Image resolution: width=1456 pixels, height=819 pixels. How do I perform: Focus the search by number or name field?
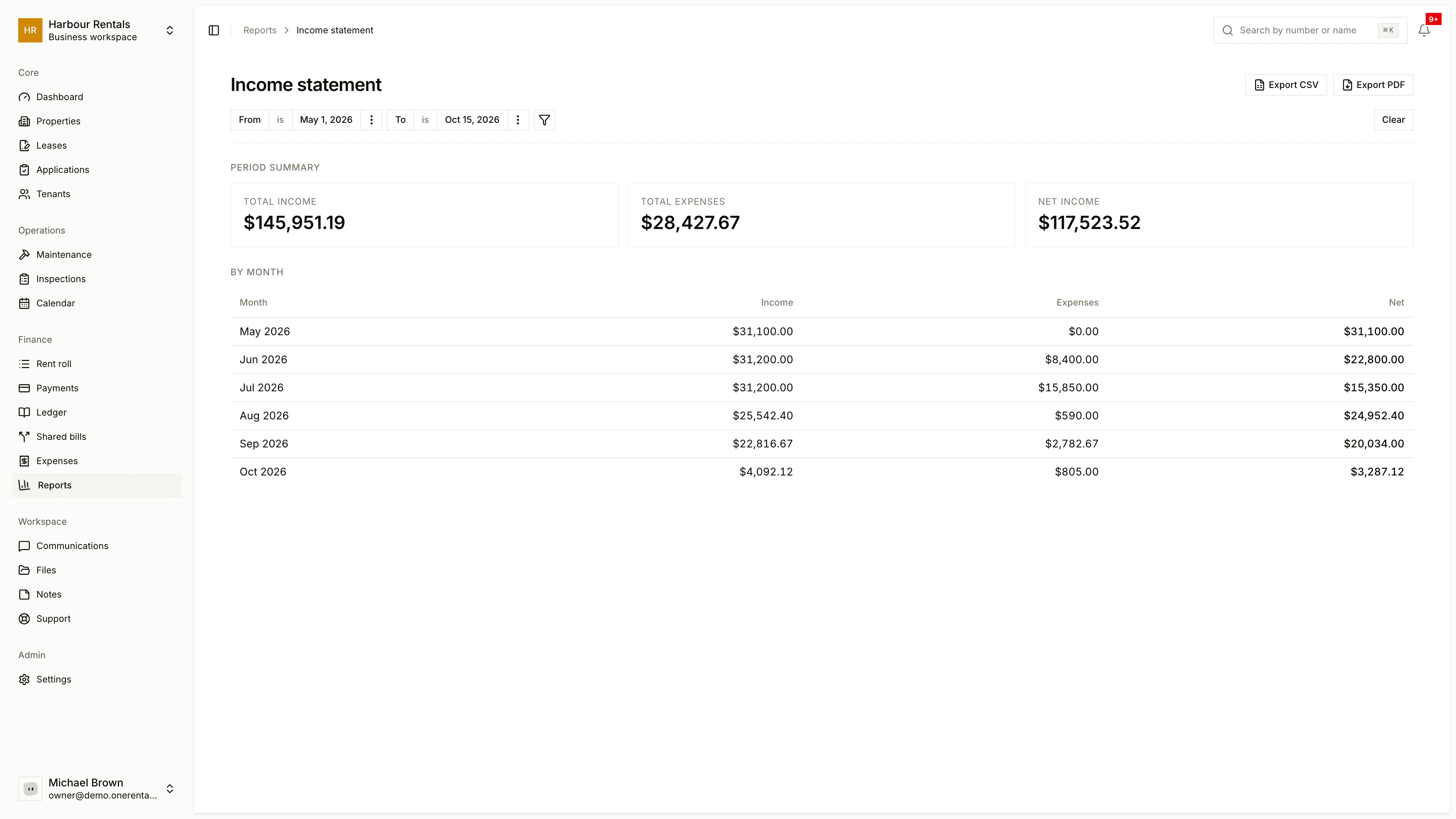tap(1310, 30)
